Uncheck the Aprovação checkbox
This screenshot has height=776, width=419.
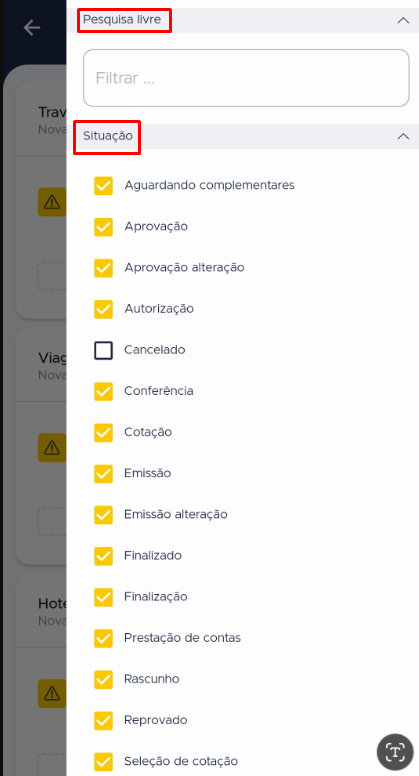[103, 227]
